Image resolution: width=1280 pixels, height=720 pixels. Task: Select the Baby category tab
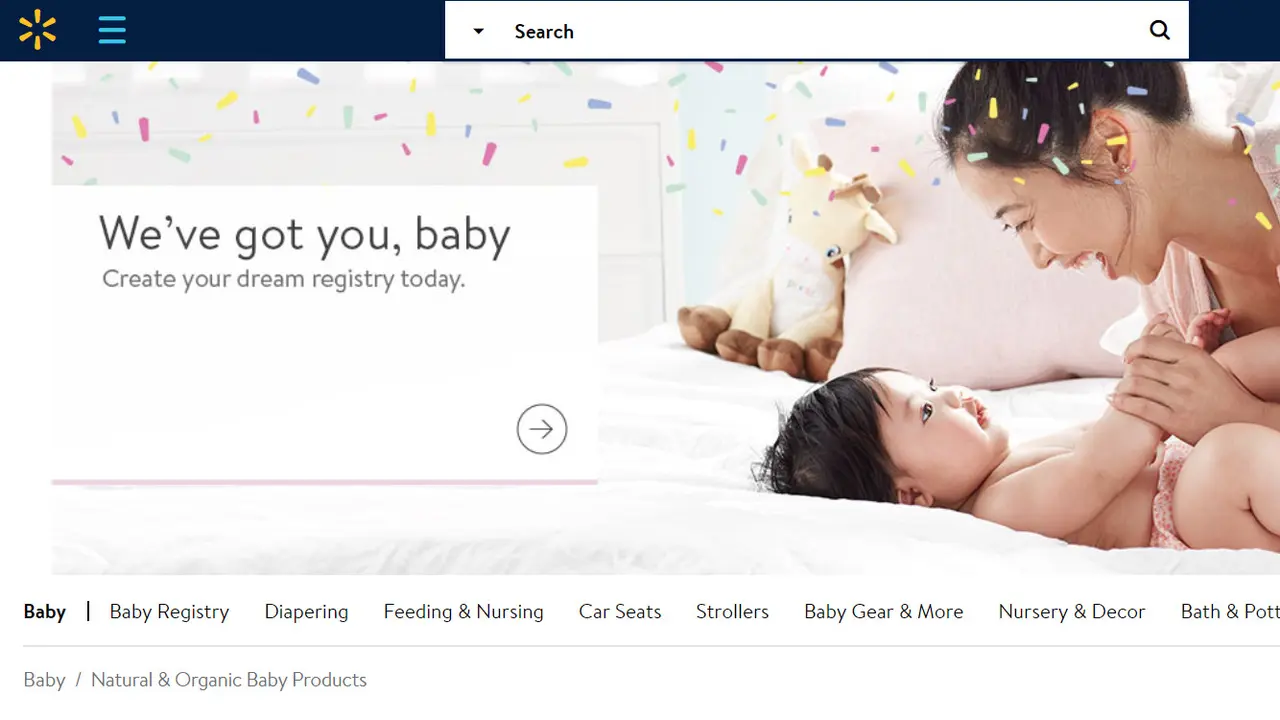45,612
